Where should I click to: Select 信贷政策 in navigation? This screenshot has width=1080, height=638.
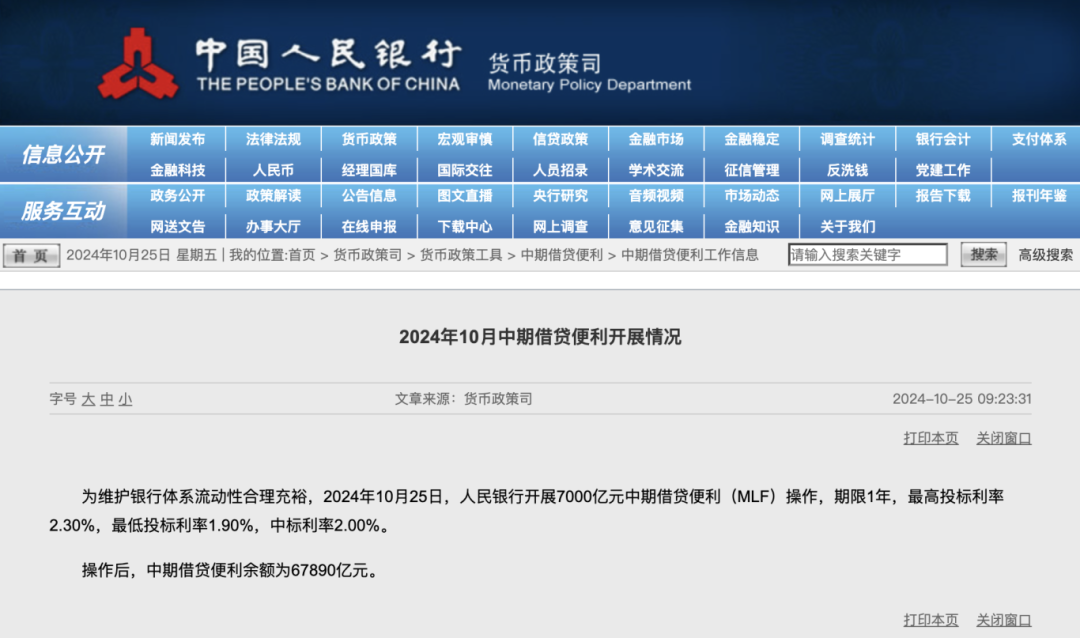pyautogui.click(x=561, y=139)
